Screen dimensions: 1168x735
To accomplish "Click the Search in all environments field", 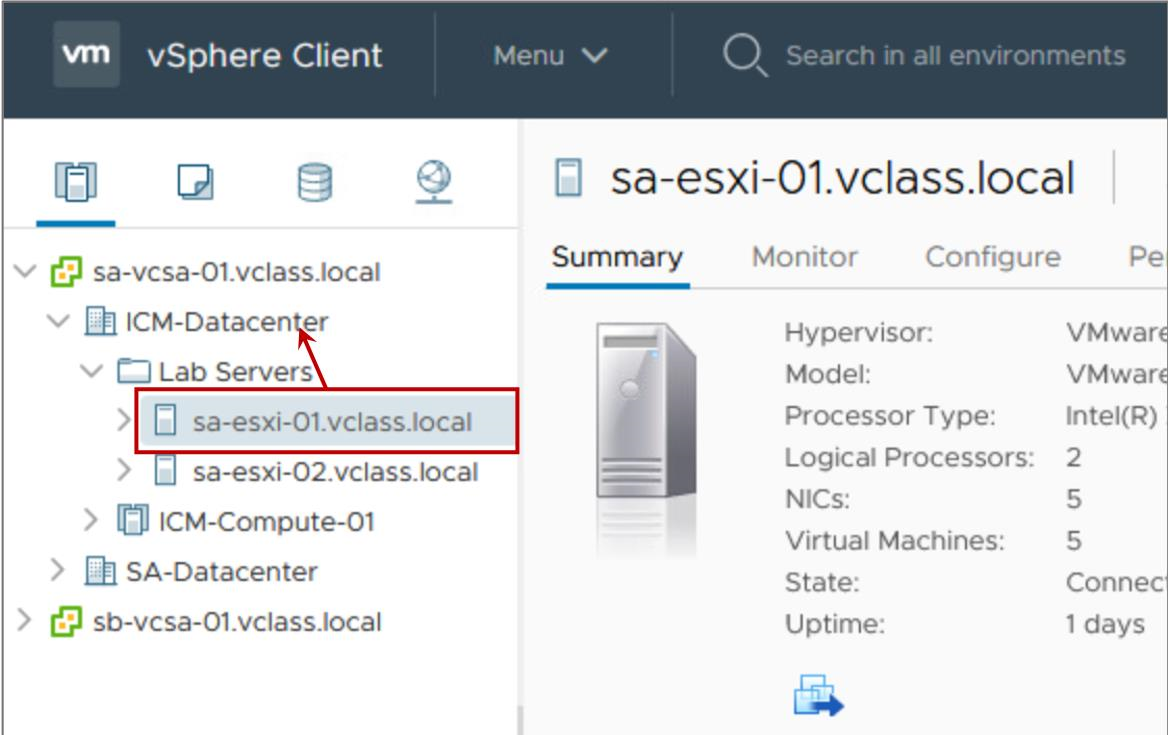I will click(956, 55).
